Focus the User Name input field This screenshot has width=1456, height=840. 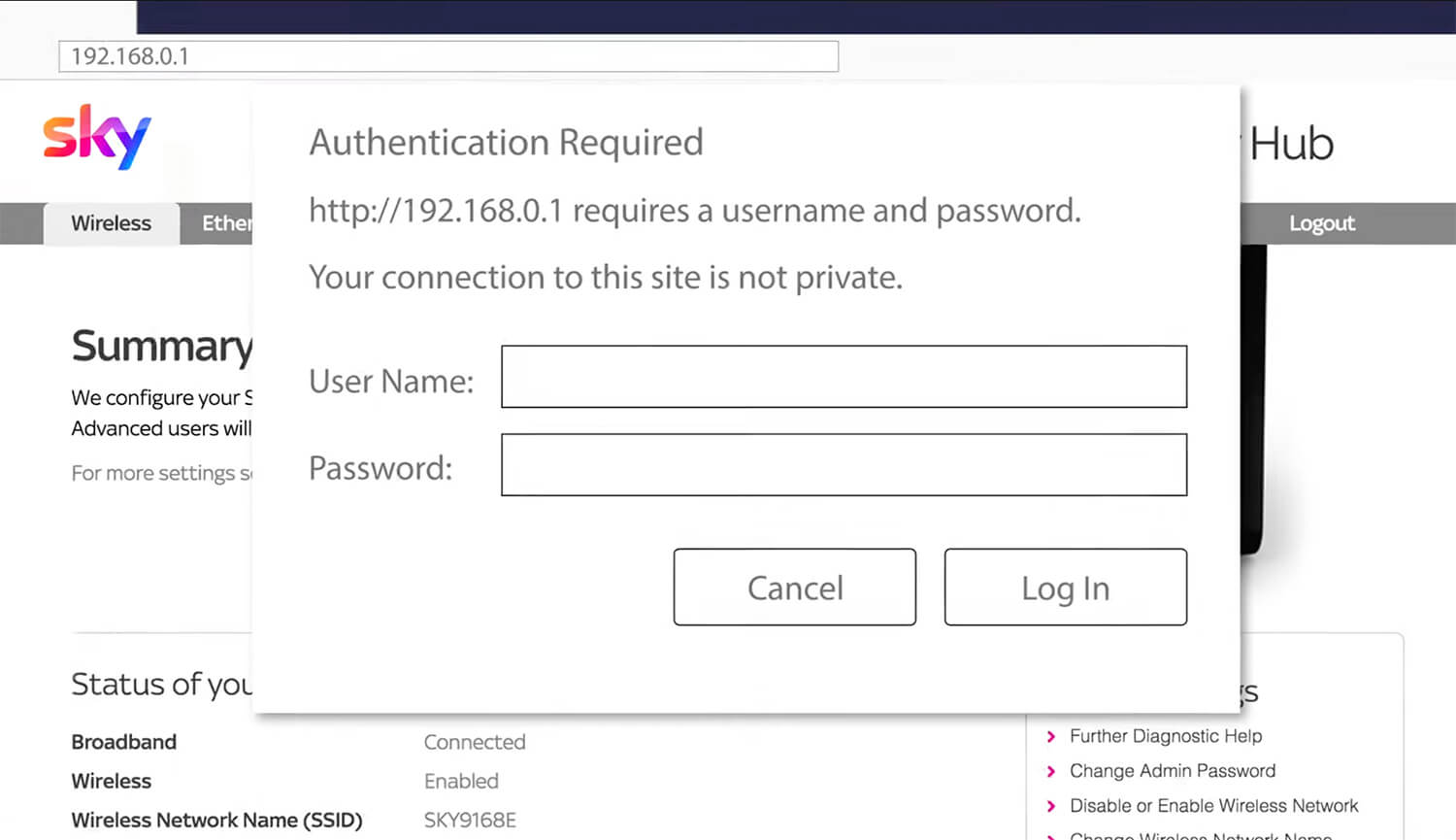[x=844, y=377]
